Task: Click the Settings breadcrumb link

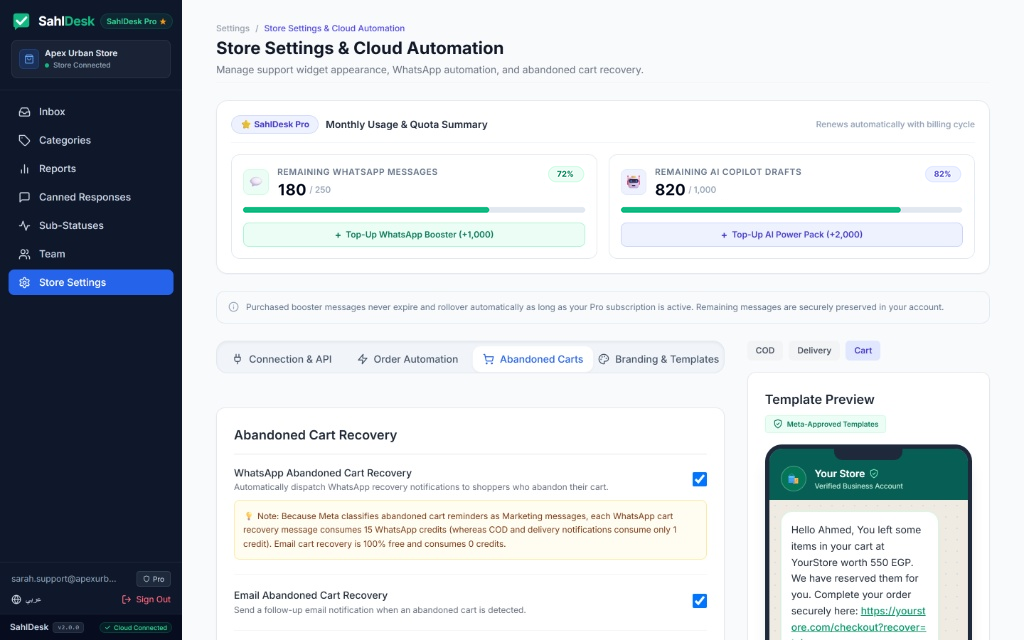Action: point(232,28)
